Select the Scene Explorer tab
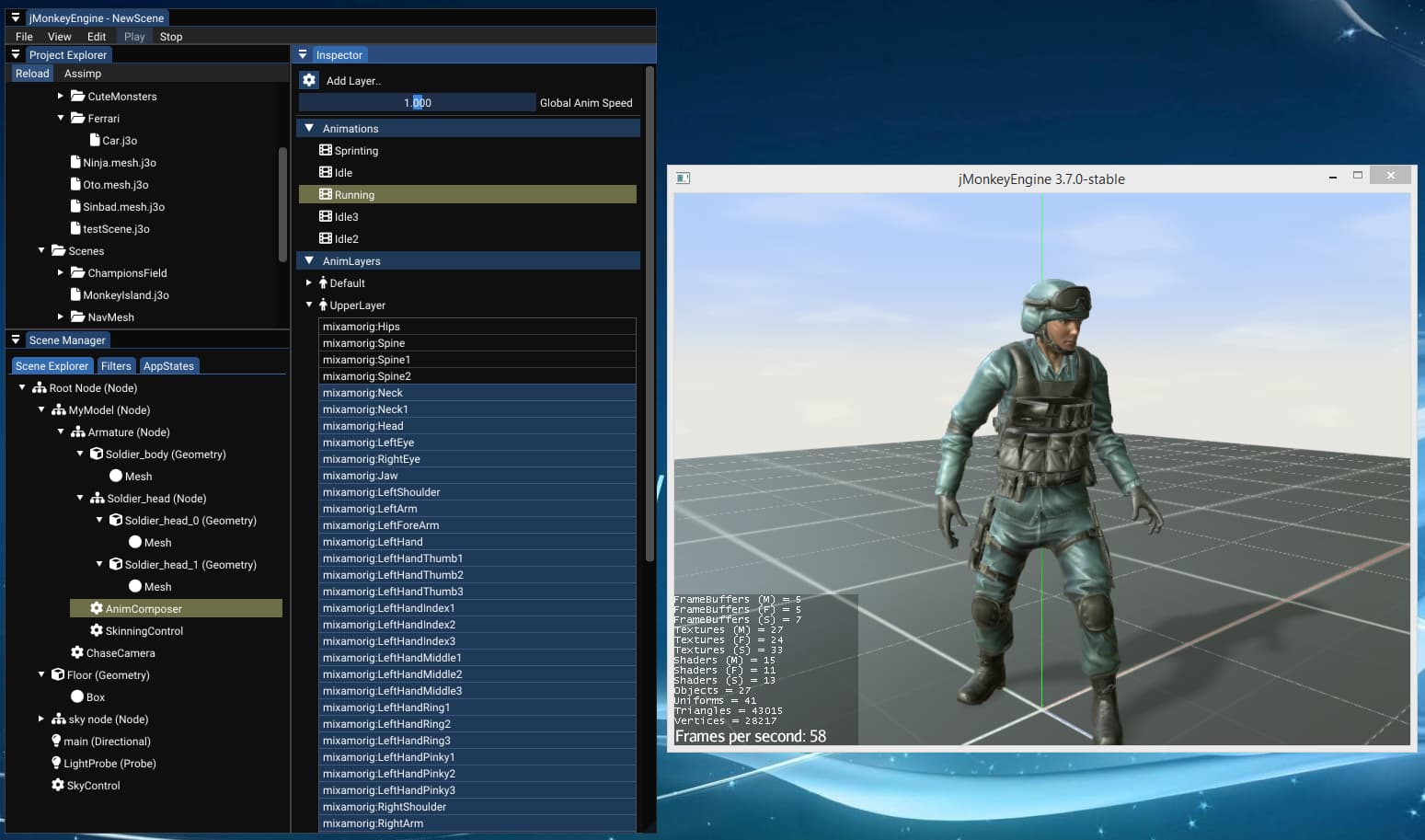This screenshot has width=1425, height=840. [x=52, y=365]
